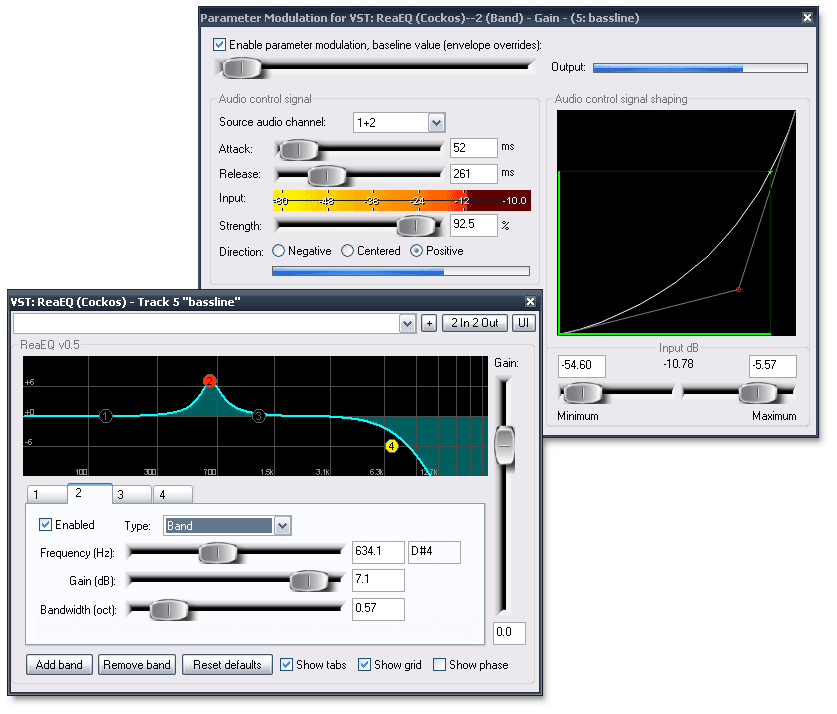Switch to band tab 1
837x714 pixels.
point(47,494)
